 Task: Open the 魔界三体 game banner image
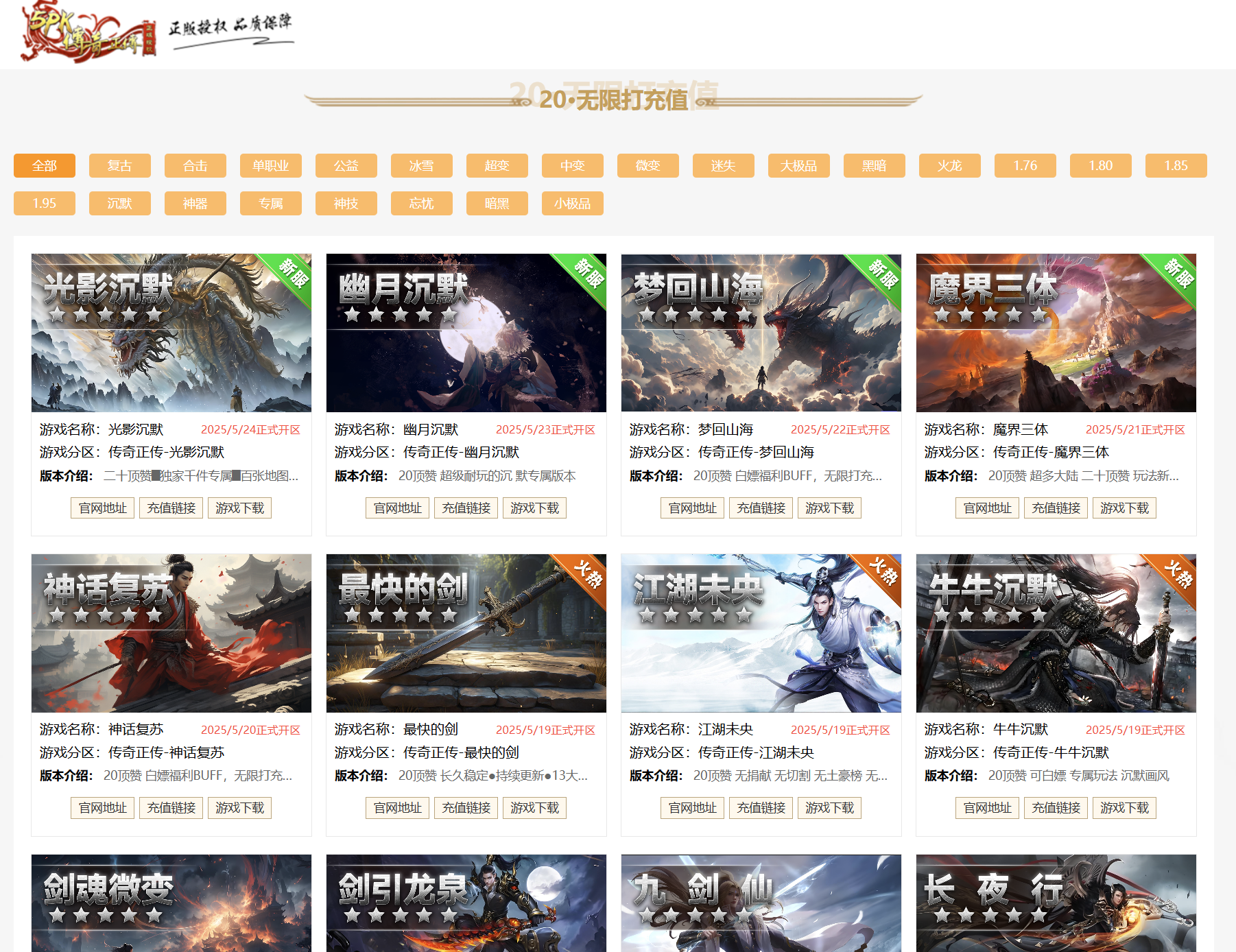(x=1056, y=333)
